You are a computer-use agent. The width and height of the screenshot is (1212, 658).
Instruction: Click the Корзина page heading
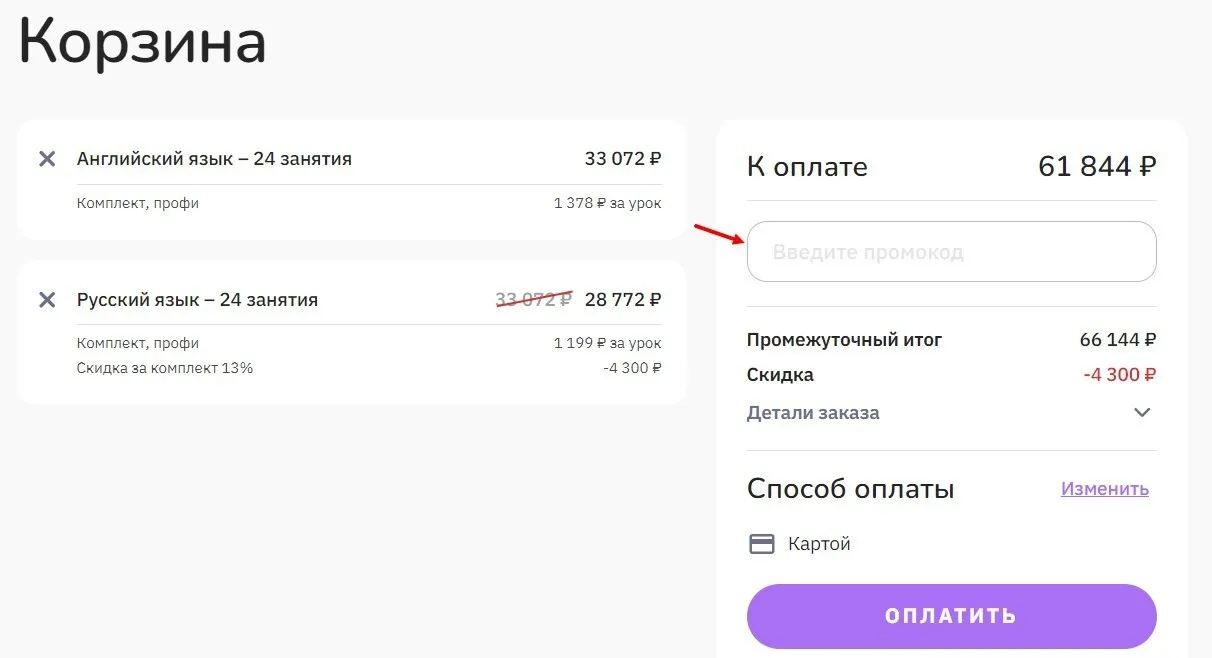(x=143, y=42)
